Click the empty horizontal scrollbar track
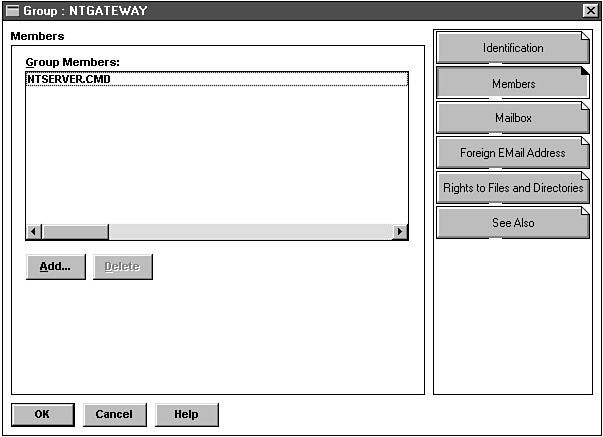Screen dimensions: 603x437 tap(250, 232)
